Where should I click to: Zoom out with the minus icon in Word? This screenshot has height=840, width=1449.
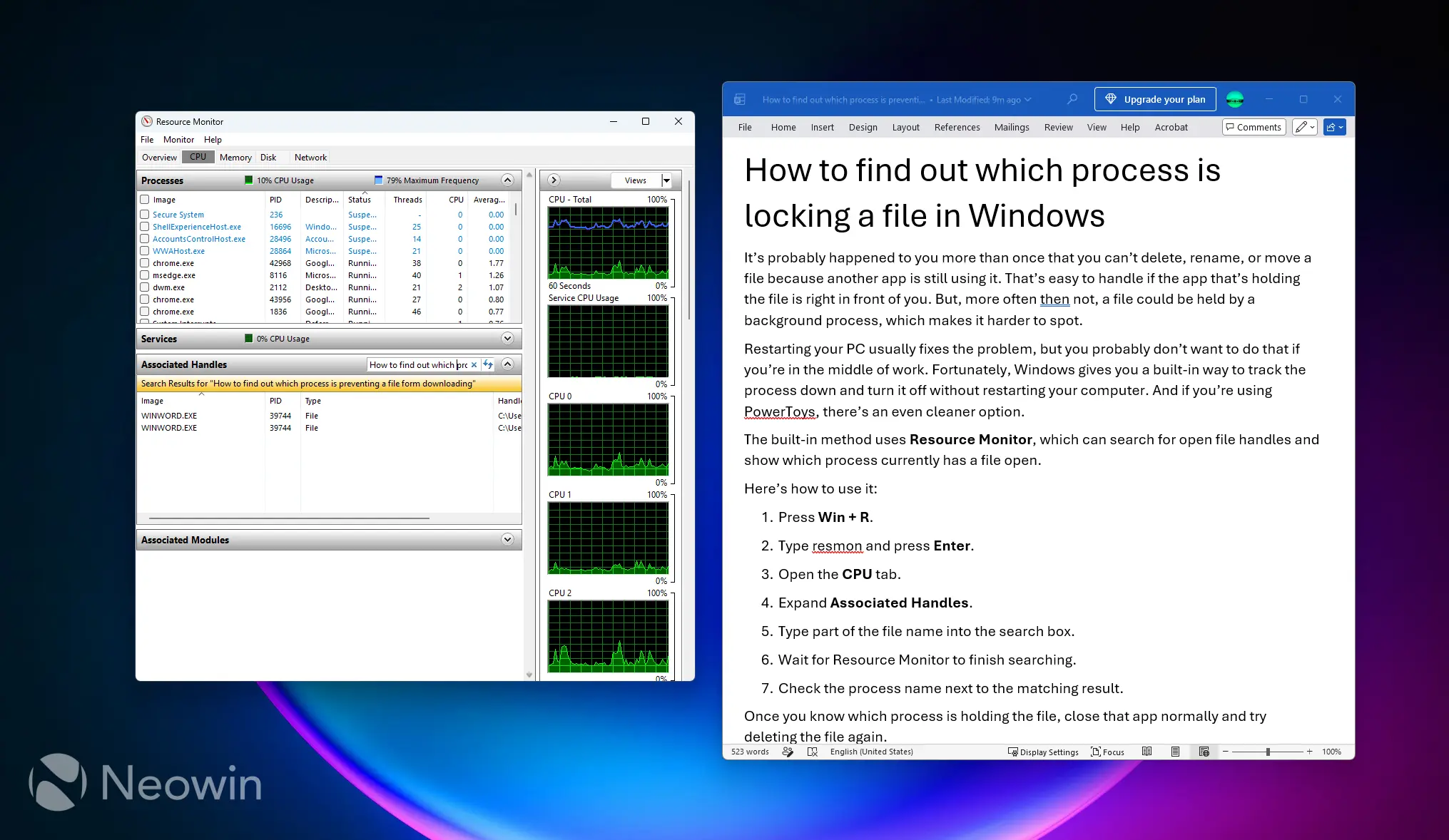pos(1226,752)
